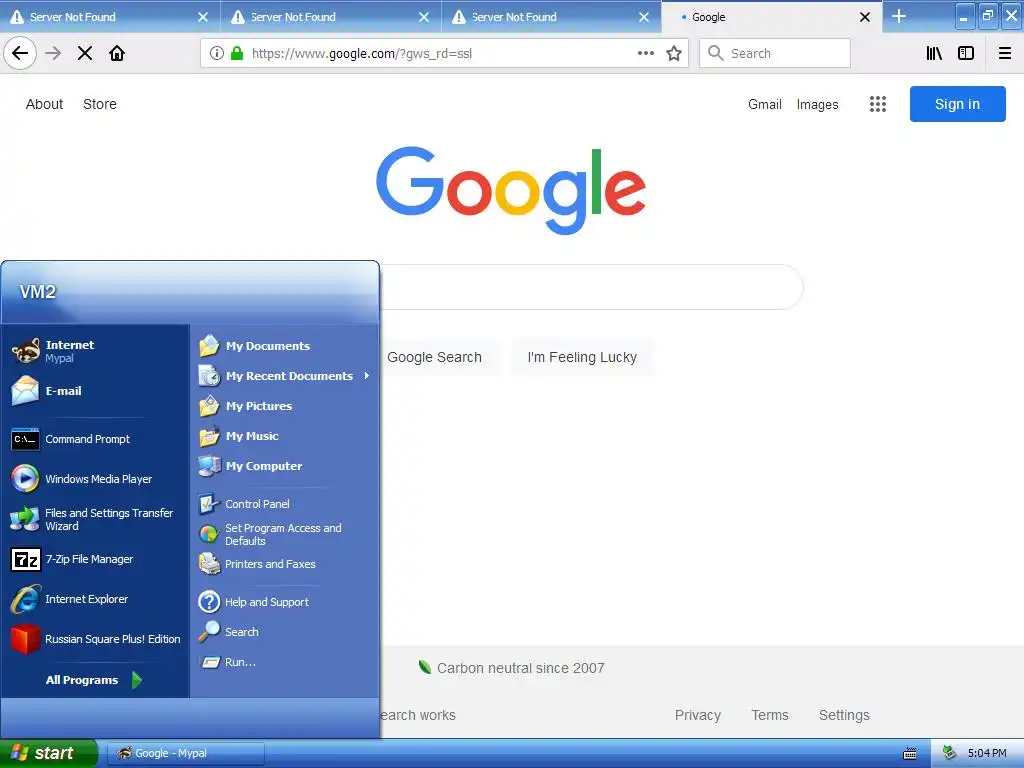
Task: Open the Library bookmarks icon
Action: pos(934,53)
